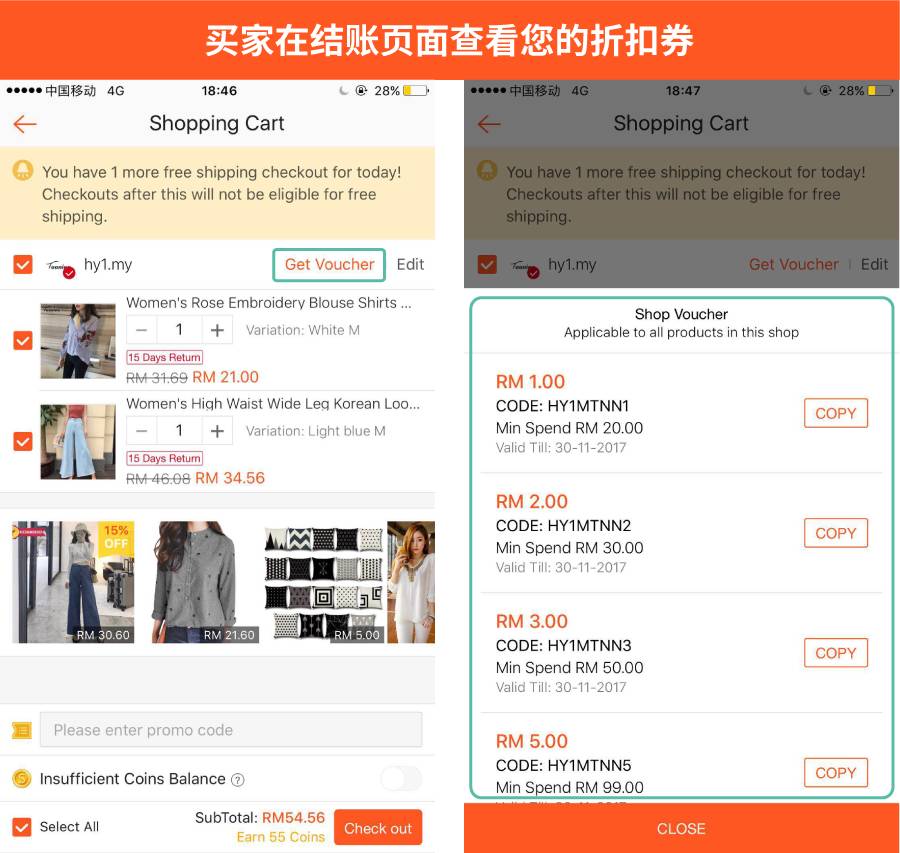Tap back arrow in dimmed right Shopping Cart
The height and width of the screenshot is (853, 900).
(489, 123)
